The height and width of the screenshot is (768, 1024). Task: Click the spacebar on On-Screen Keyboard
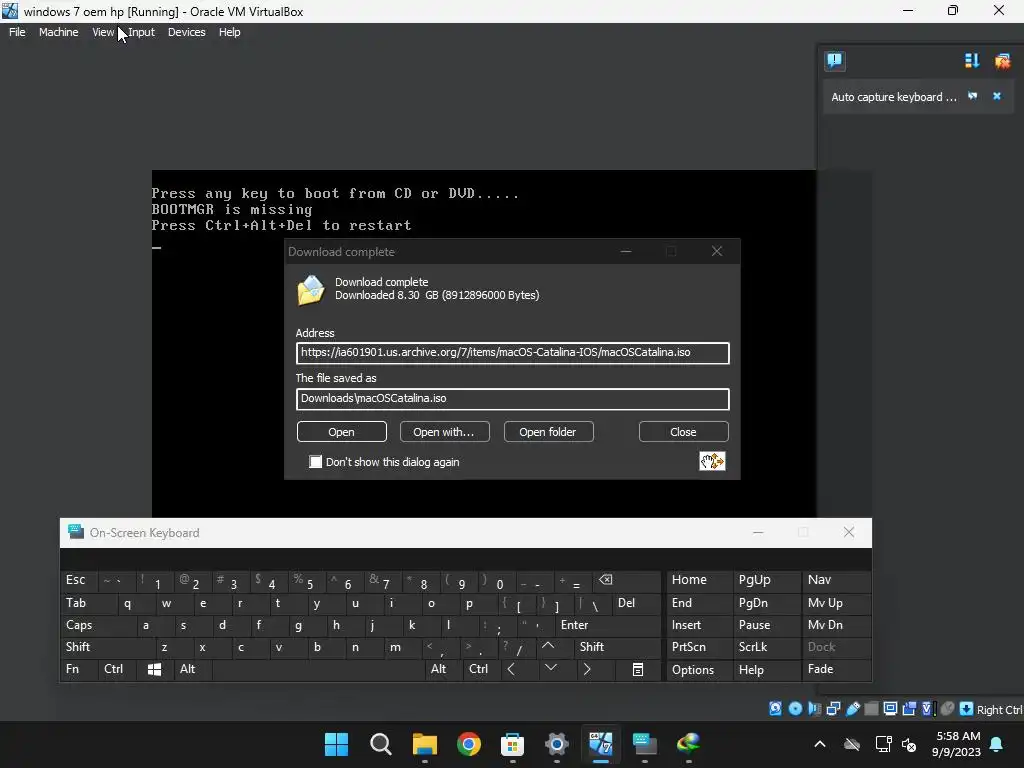click(x=318, y=669)
